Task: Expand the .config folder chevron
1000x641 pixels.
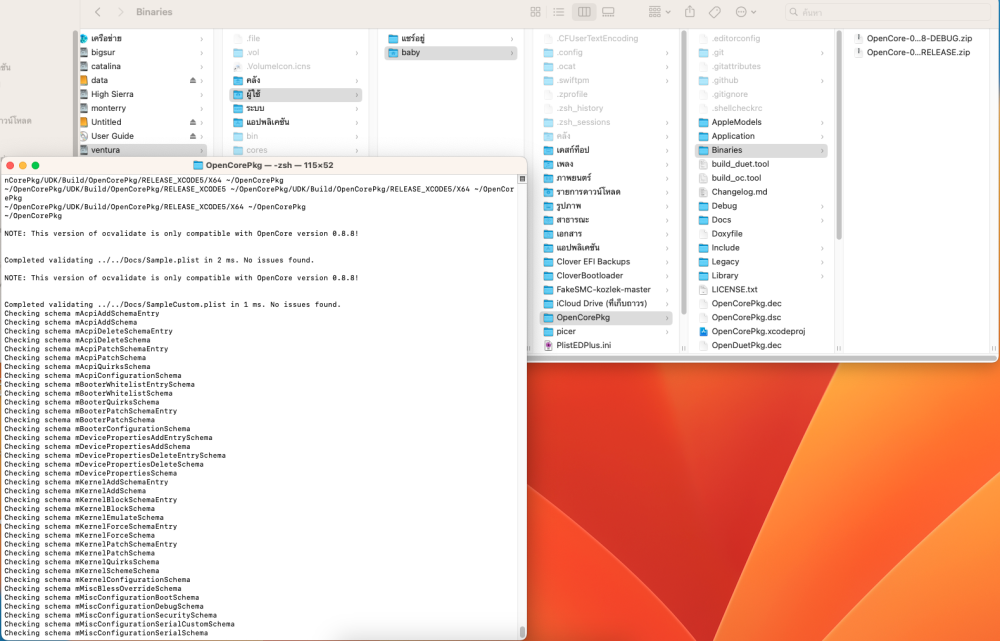Action: tap(667, 52)
